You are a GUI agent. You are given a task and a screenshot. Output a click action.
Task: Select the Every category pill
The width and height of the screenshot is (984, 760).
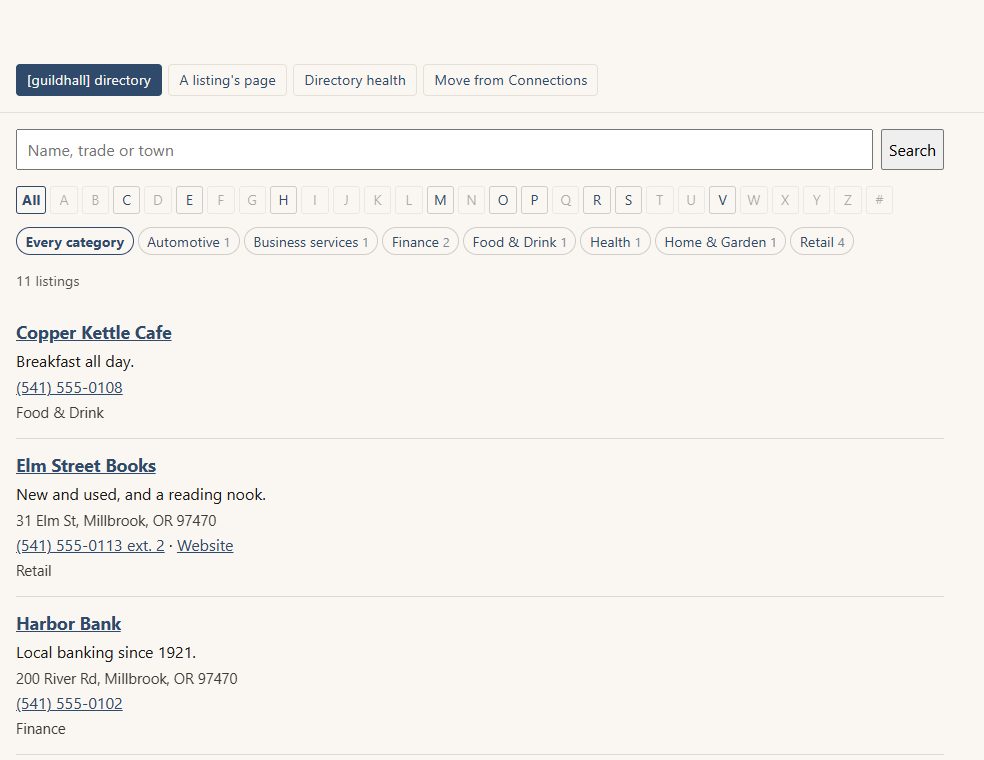tap(75, 242)
